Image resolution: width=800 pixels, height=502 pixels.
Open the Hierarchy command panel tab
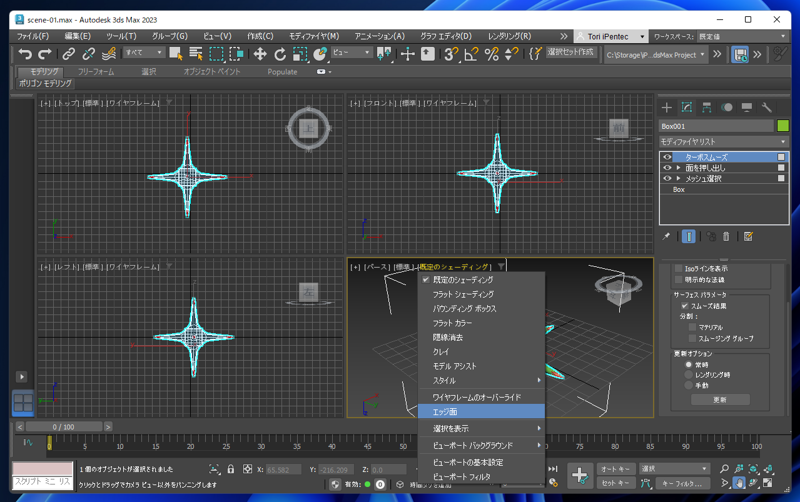pyautogui.click(x=707, y=107)
